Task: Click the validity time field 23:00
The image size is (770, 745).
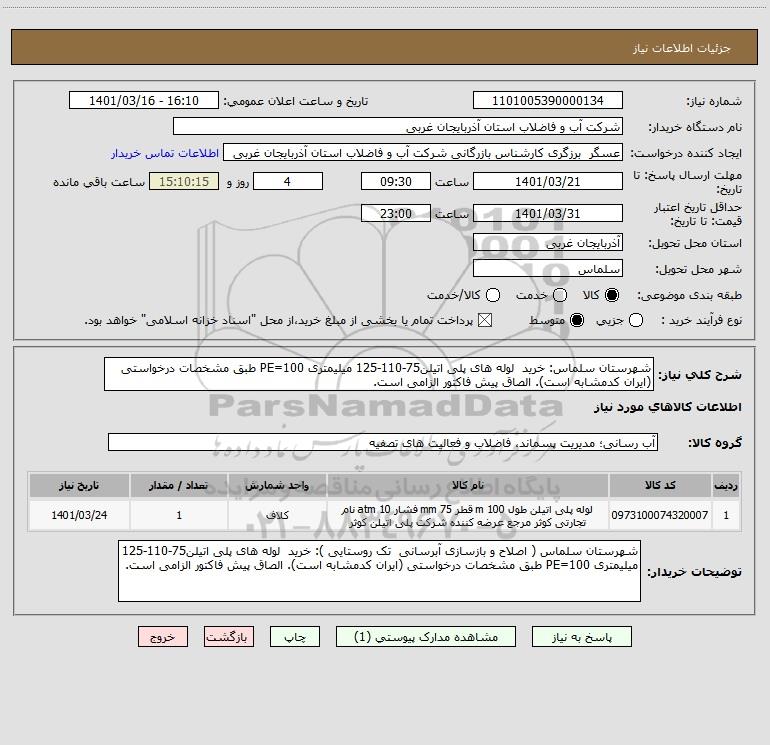Action: (x=396, y=213)
